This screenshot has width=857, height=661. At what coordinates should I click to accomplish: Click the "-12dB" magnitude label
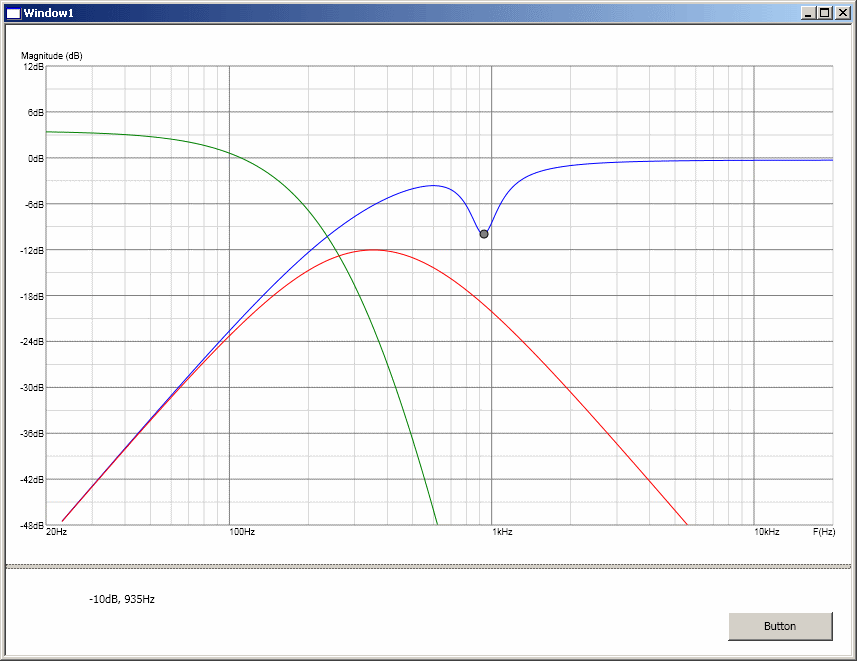(x=32, y=250)
